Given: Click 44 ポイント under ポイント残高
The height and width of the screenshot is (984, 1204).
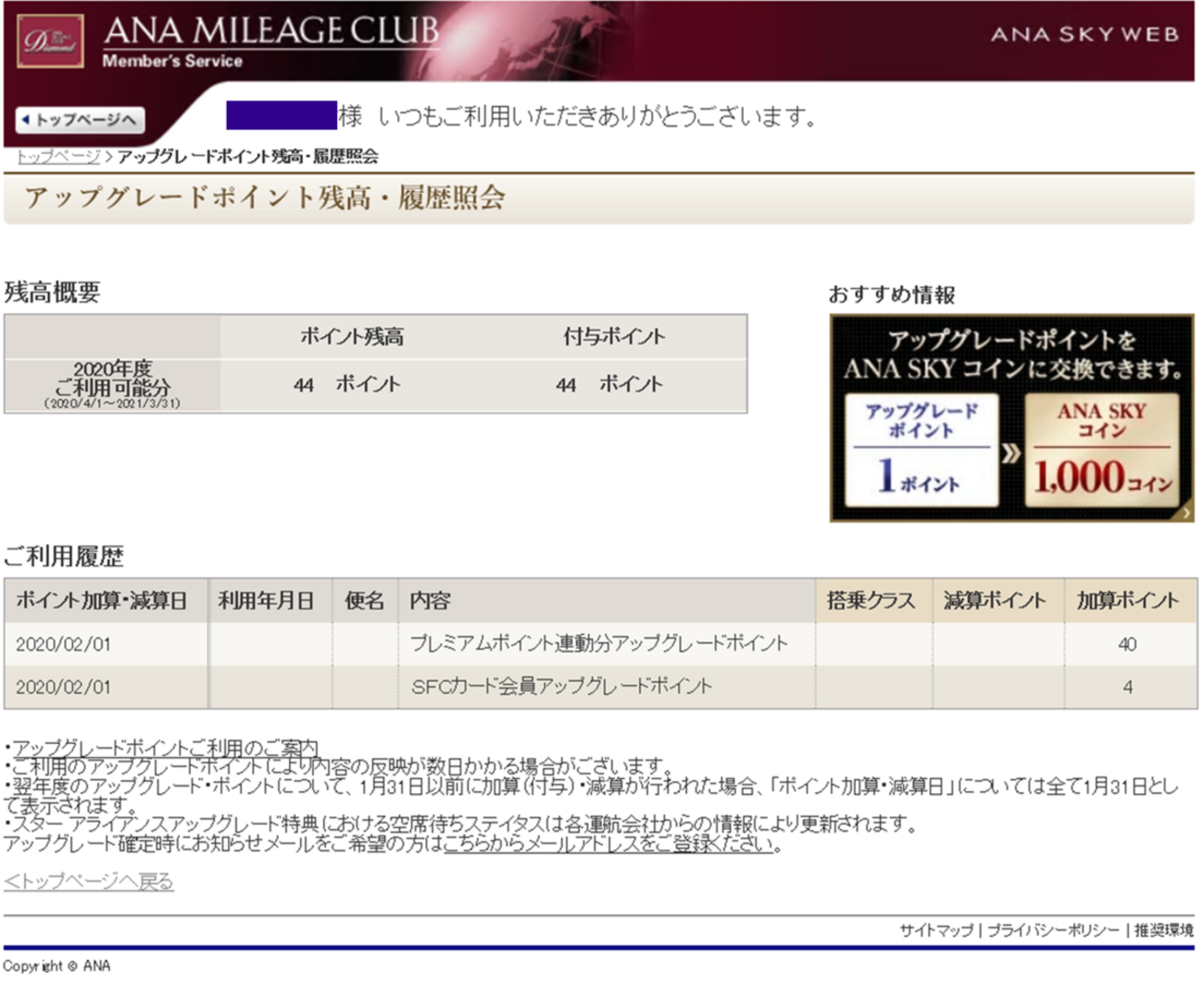Looking at the screenshot, I should [347, 385].
